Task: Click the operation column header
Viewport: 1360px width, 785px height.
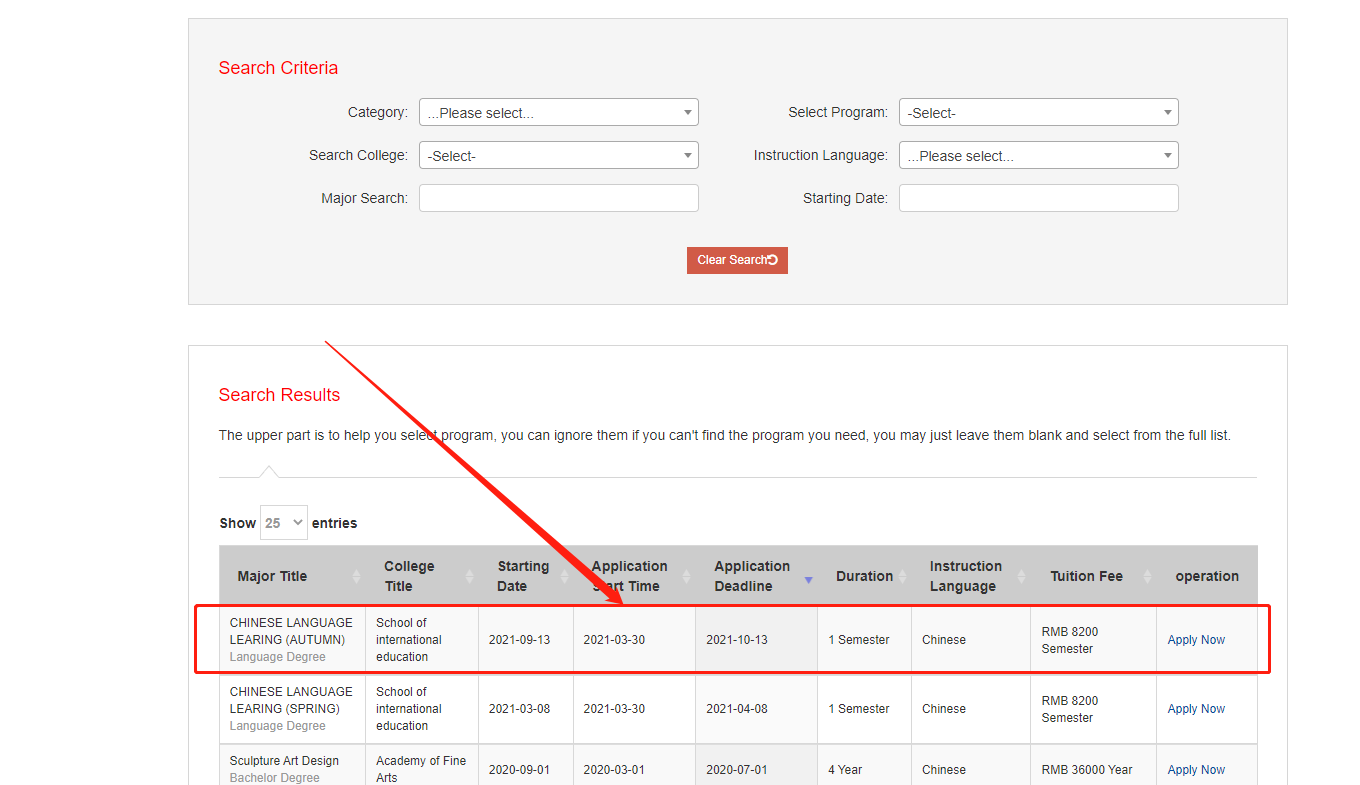Action: (x=1206, y=576)
